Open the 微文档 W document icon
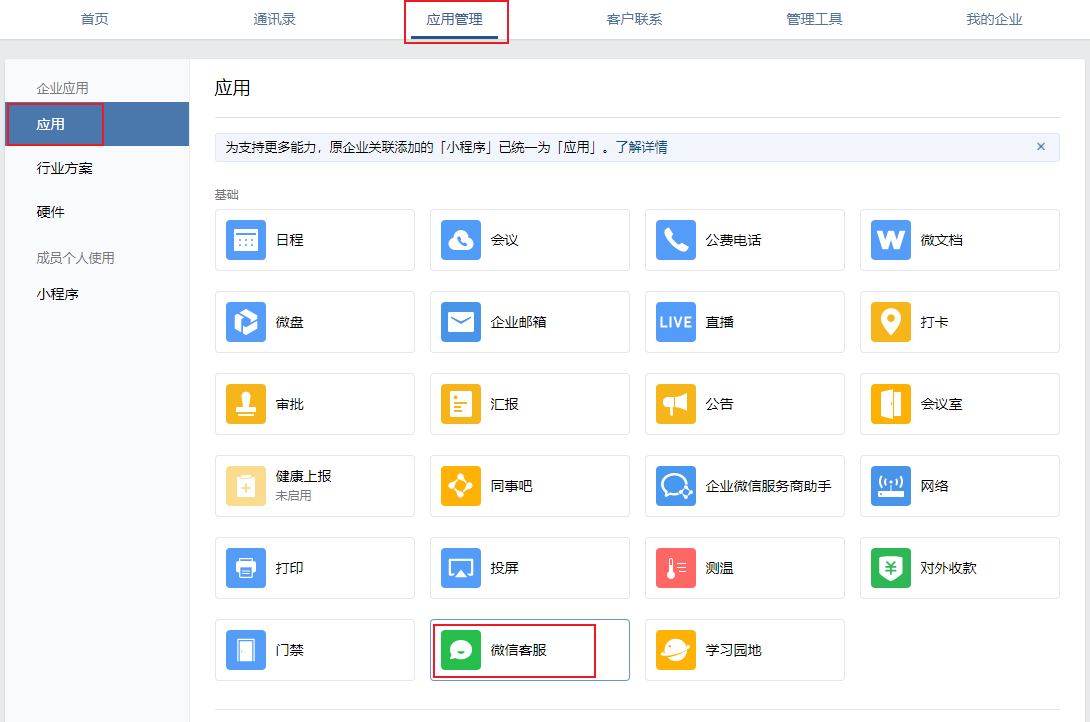The width and height of the screenshot is (1090, 722). pyautogui.click(x=890, y=240)
